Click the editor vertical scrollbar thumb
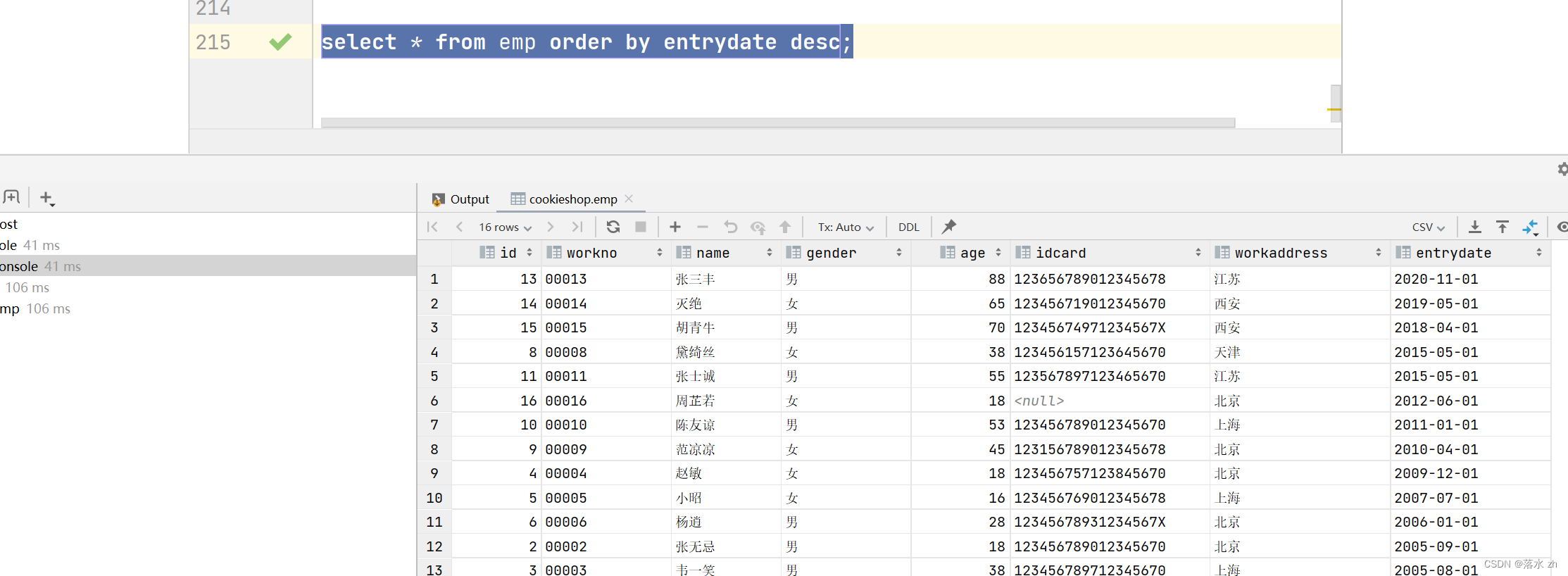 pos(1336,104)
